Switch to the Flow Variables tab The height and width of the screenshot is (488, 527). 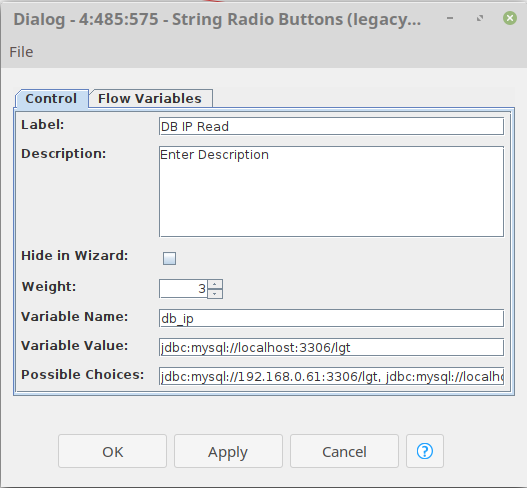coord(150,98)
